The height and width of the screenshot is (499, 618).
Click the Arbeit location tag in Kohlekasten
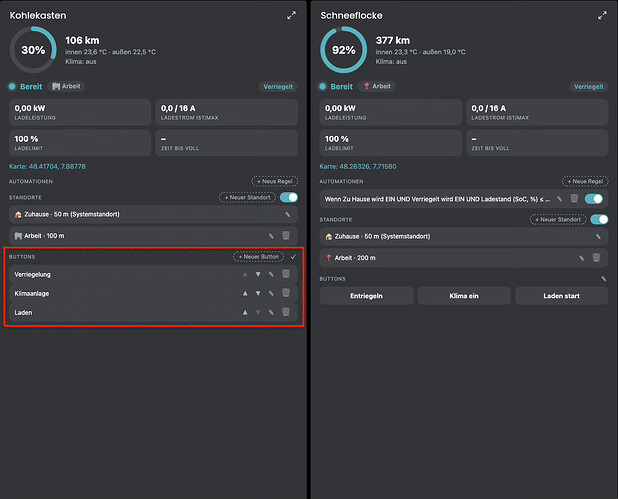point(66,86)
